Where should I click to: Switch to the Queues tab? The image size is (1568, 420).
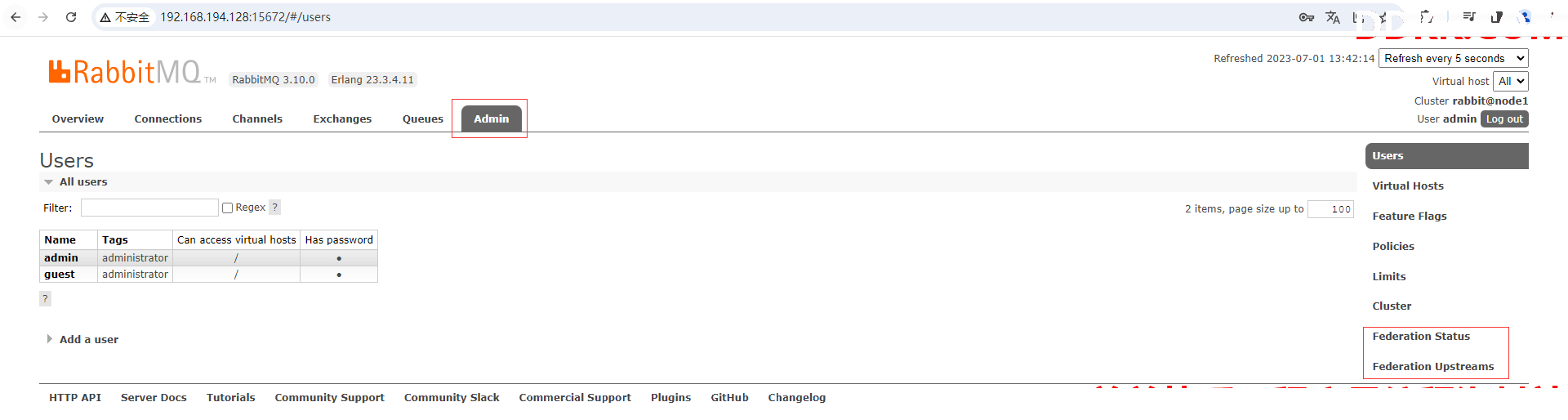pyautogui.click(x=422, y=119)
